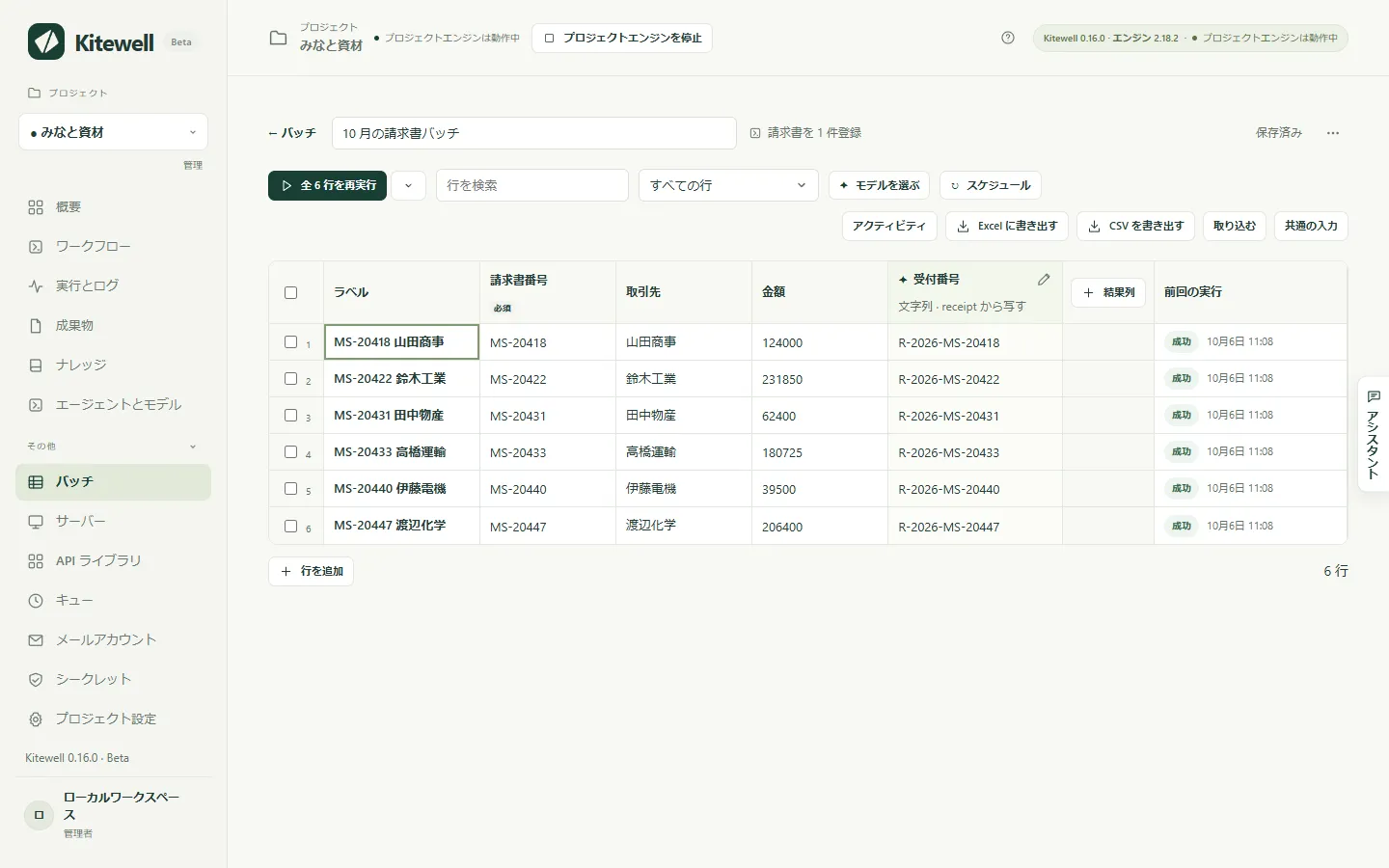Open API ライブラリ page
The image size is (1389, 868).
click(x=113, y=561)
